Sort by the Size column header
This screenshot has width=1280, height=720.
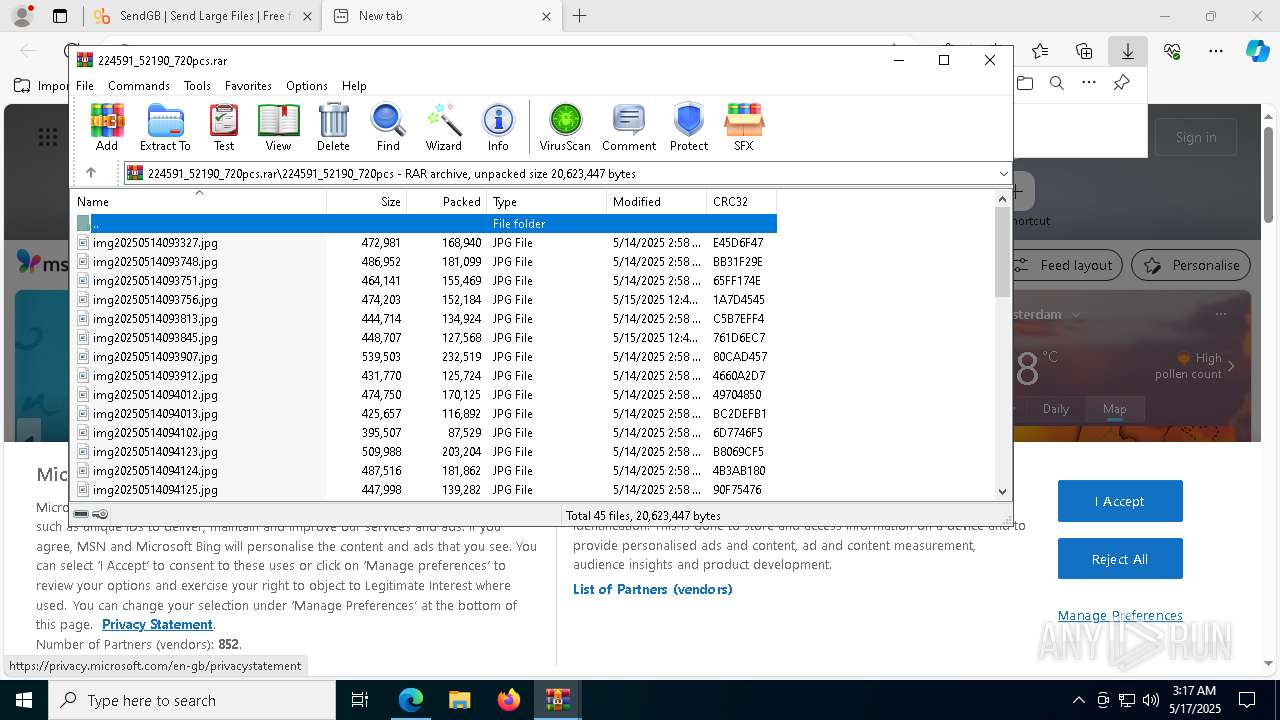[367, 202]
